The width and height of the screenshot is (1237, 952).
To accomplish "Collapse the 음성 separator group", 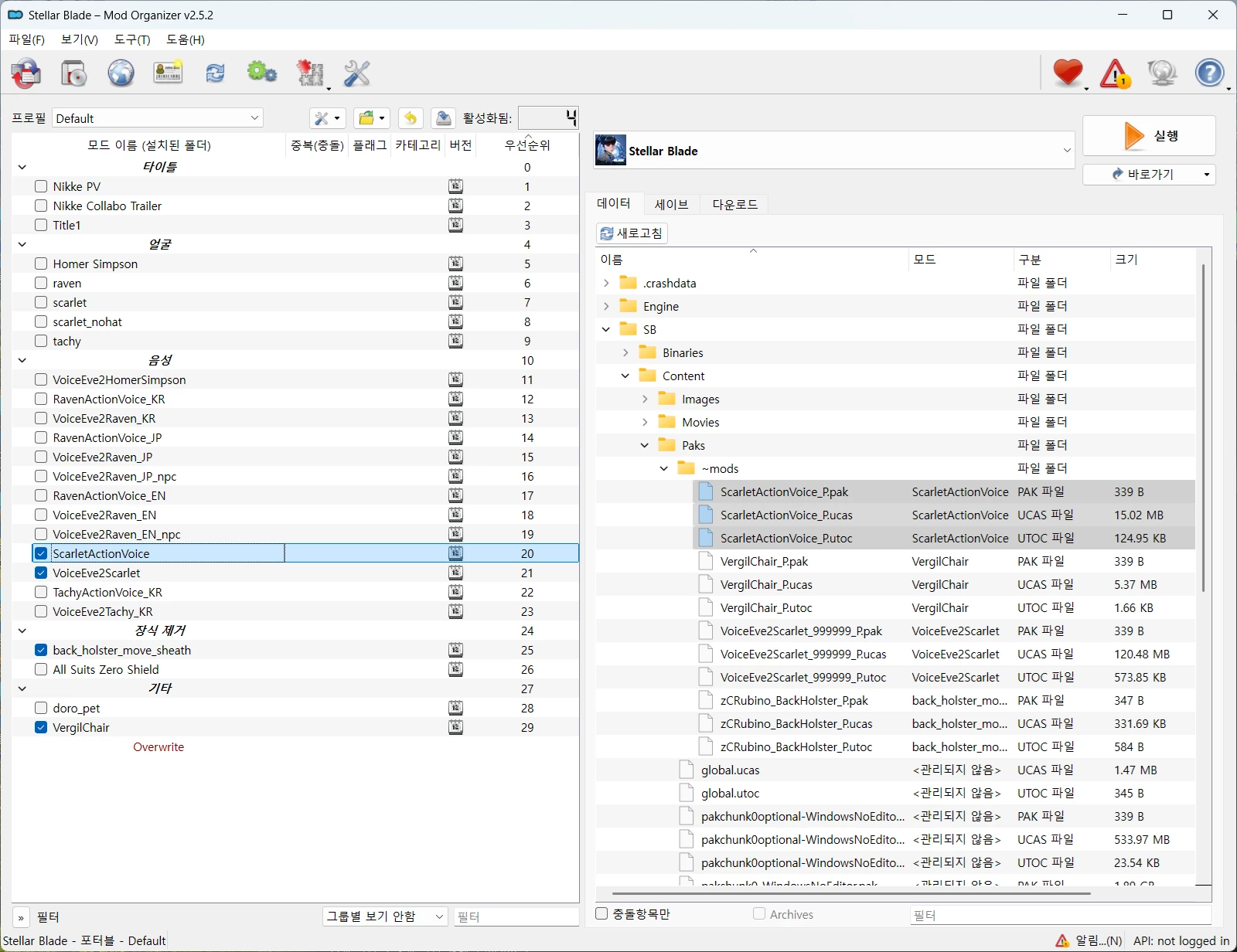I will tap(22, 360).
